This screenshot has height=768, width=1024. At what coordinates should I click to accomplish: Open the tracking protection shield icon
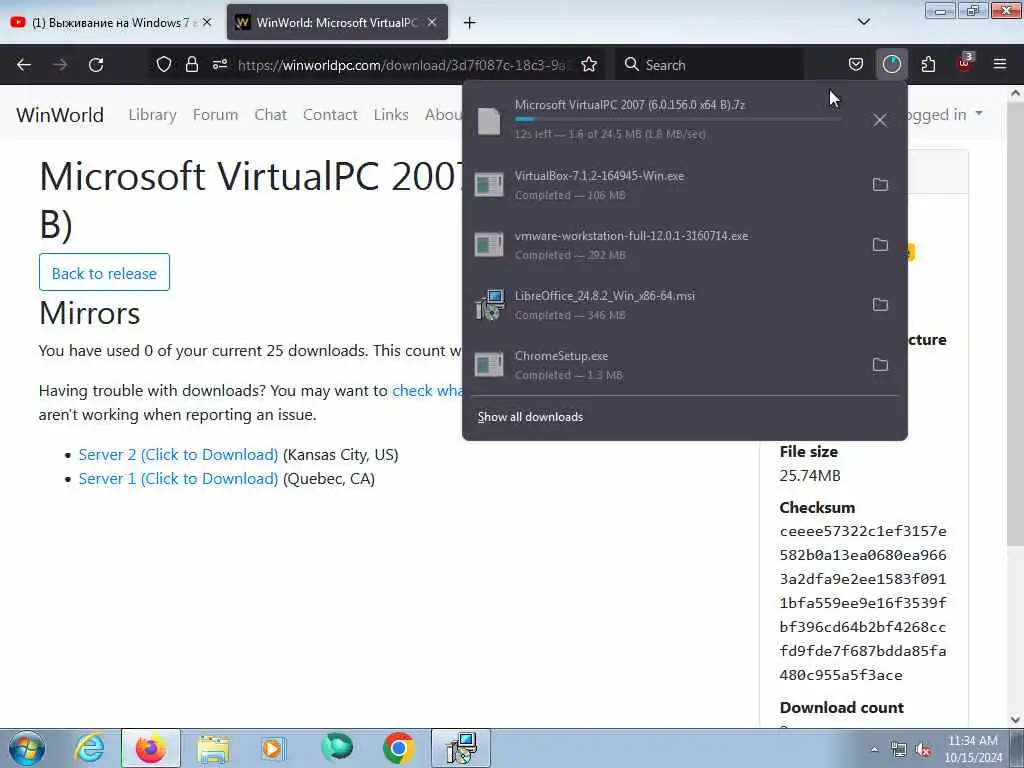click(164, 65)
